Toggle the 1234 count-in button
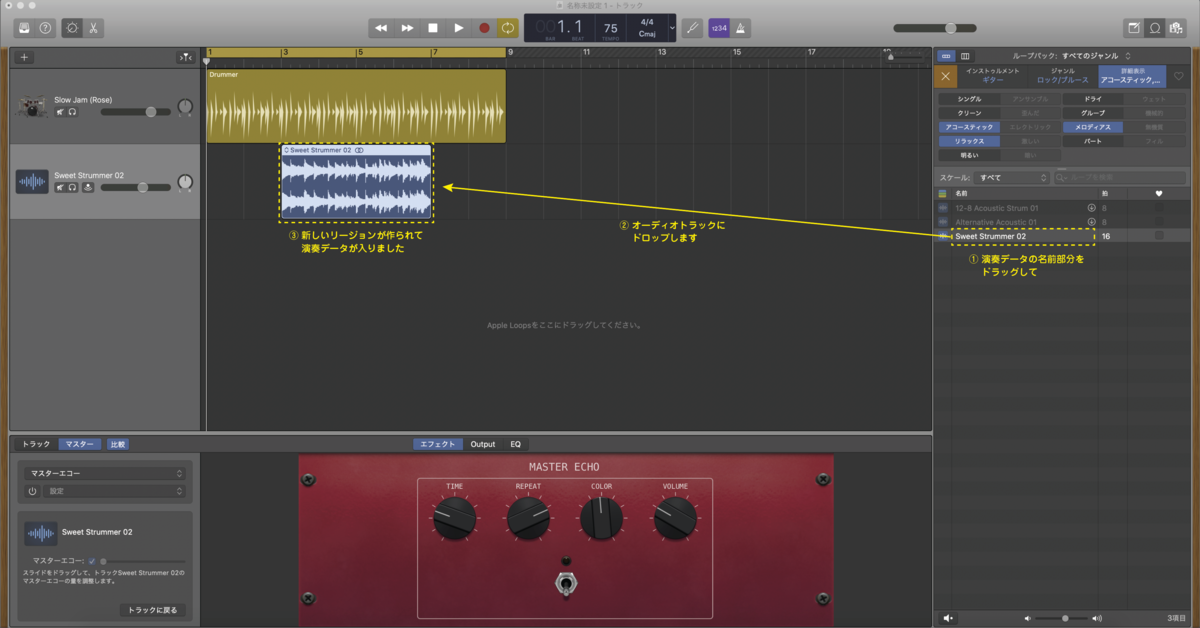The width and height of the screenshot is (1200, 628). (719, 28)
